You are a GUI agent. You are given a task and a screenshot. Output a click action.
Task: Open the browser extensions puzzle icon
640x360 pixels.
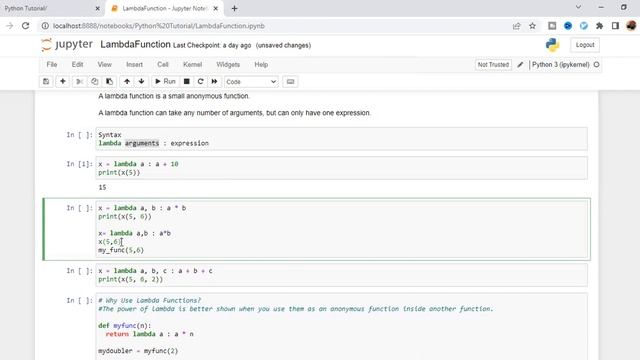click(599, 26)
